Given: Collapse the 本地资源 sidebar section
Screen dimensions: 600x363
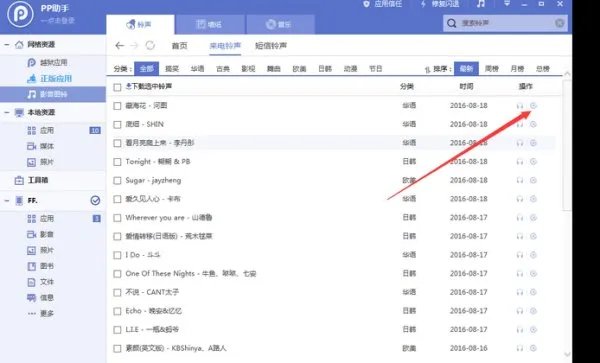Looking at the screenshot, I should 7,112.
